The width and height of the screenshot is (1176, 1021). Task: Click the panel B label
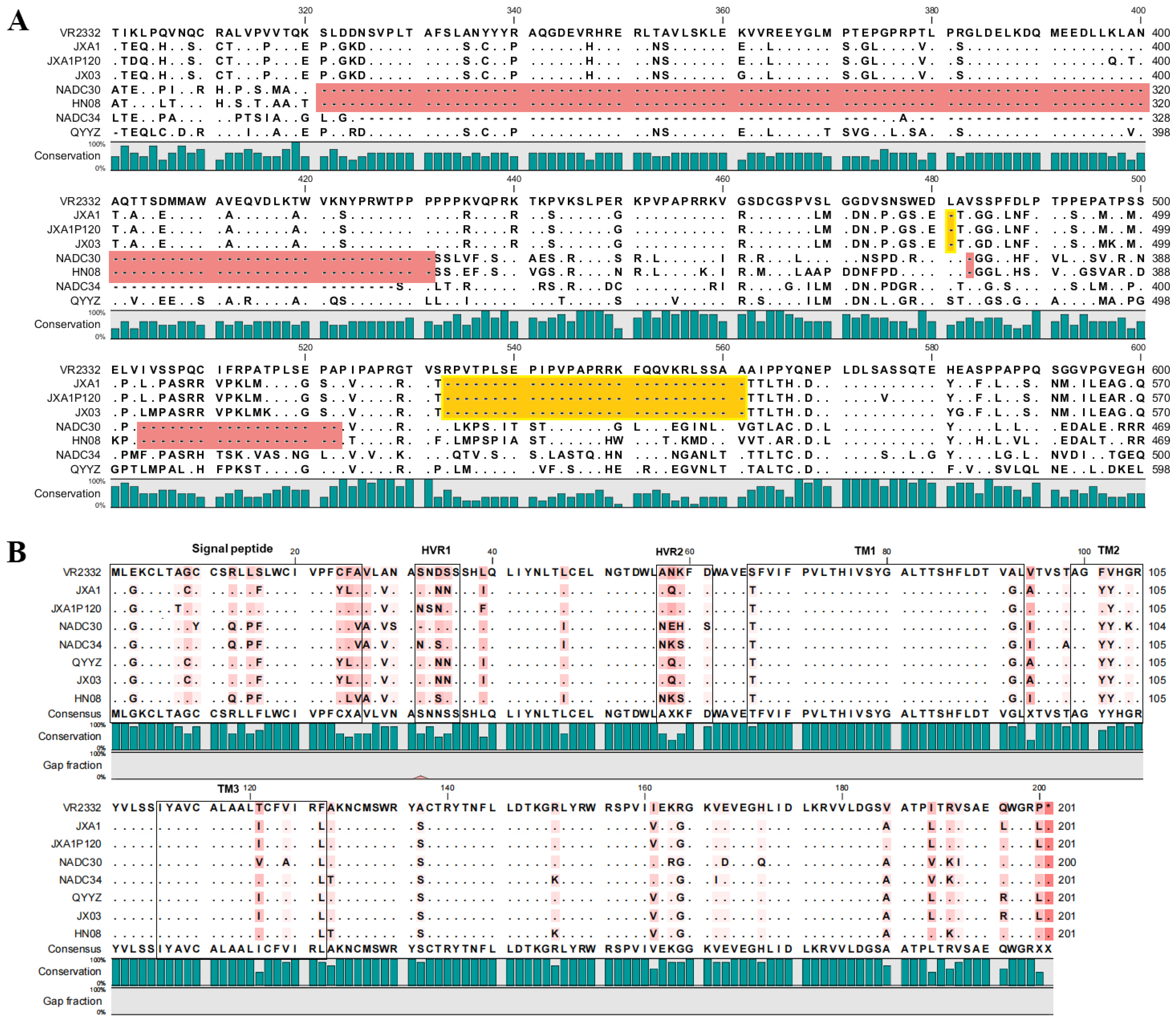pos(16,551)
